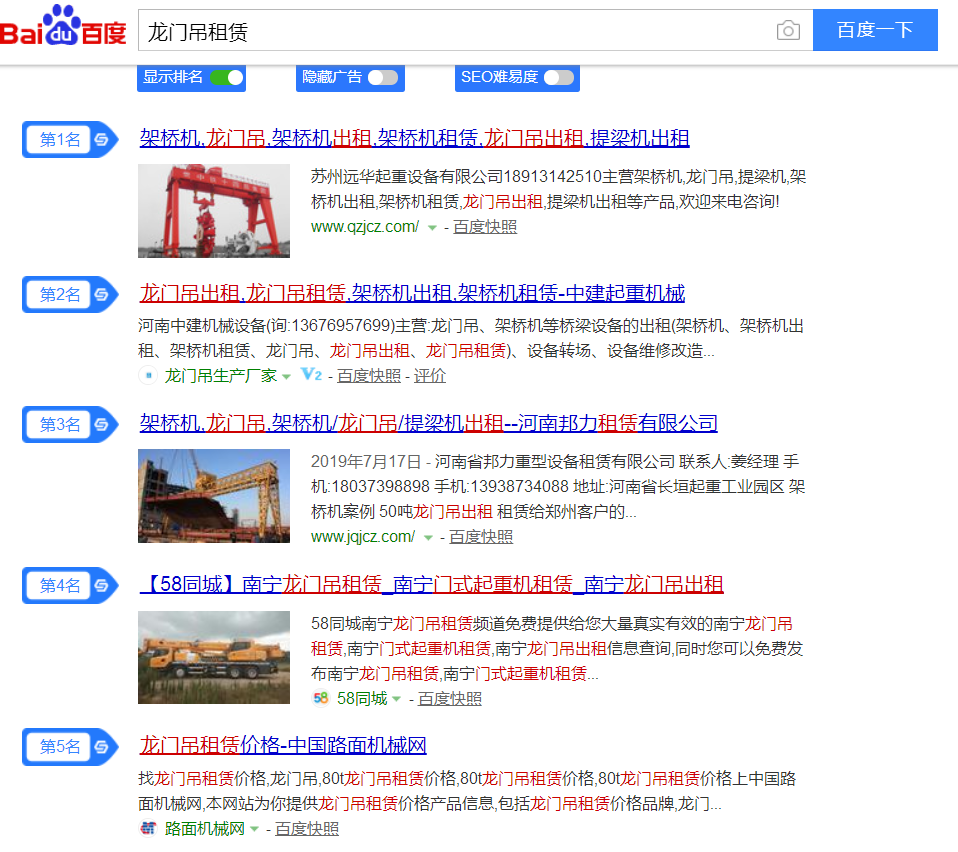The width and height of the screenshot is (958, 852).
Task: Toggle the 隐藏广告 switch
Action: pyautogui.click(x=383, y=78)
